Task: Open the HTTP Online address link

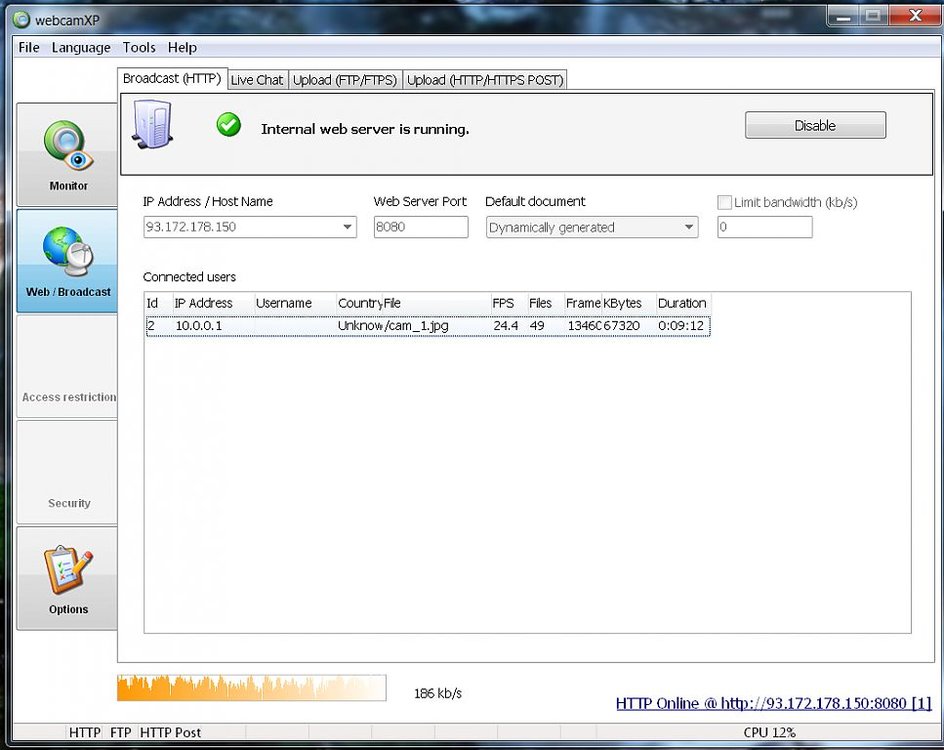Action: pyautogui.click(x=774, y=703)
